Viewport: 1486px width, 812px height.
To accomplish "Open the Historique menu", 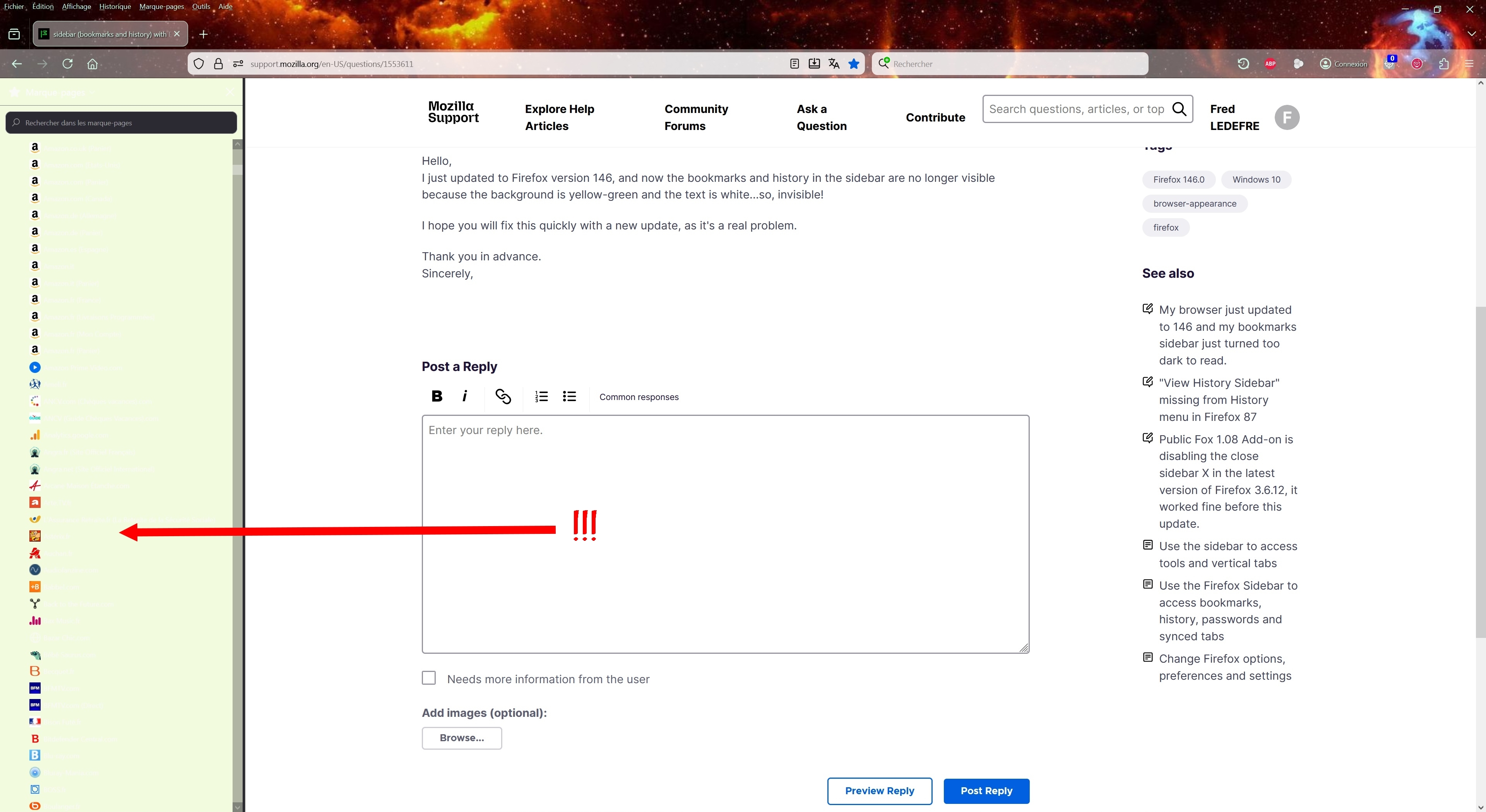I will tap(115, 6).
